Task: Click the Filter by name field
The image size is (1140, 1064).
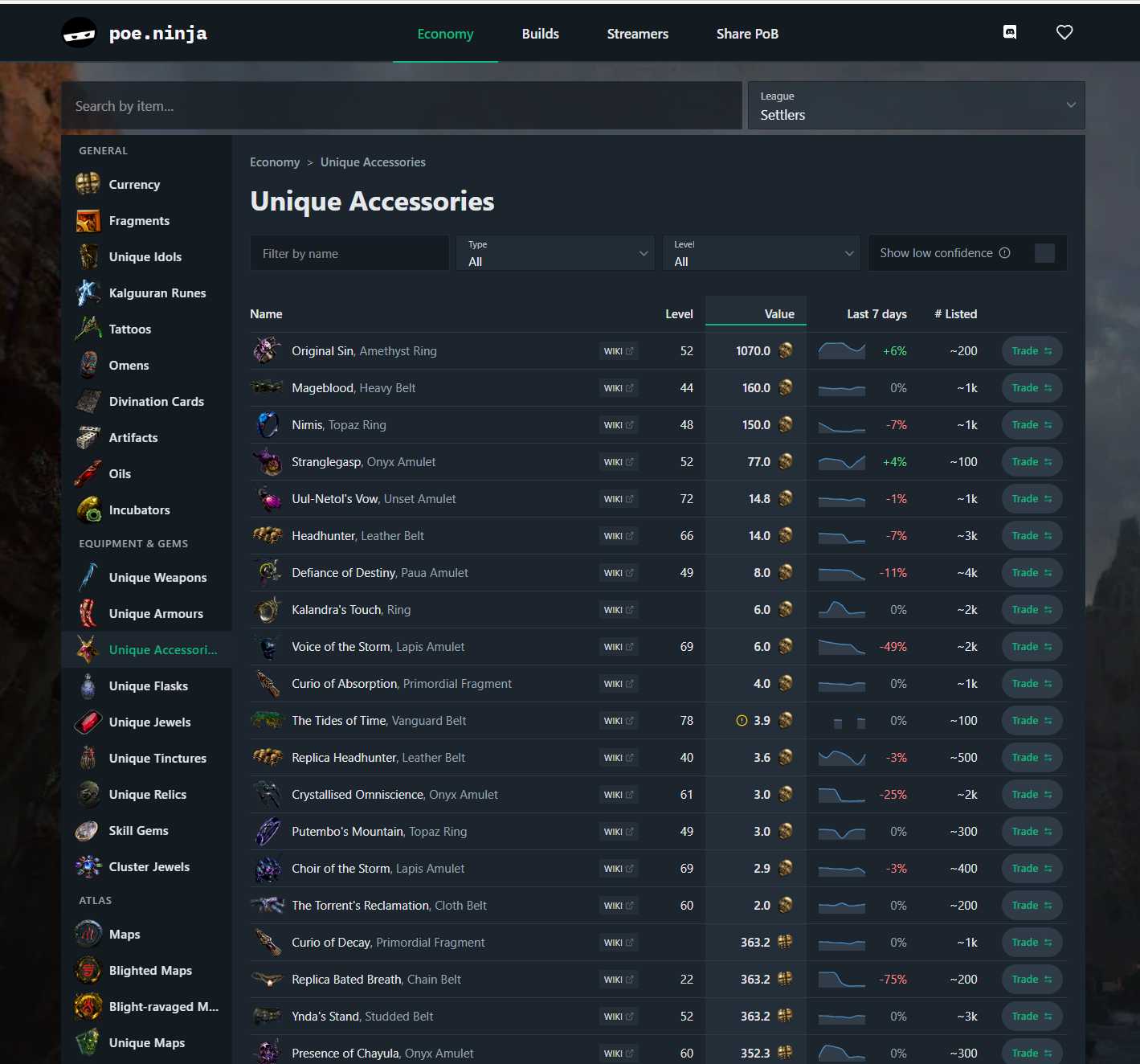Action: [349, 253]
